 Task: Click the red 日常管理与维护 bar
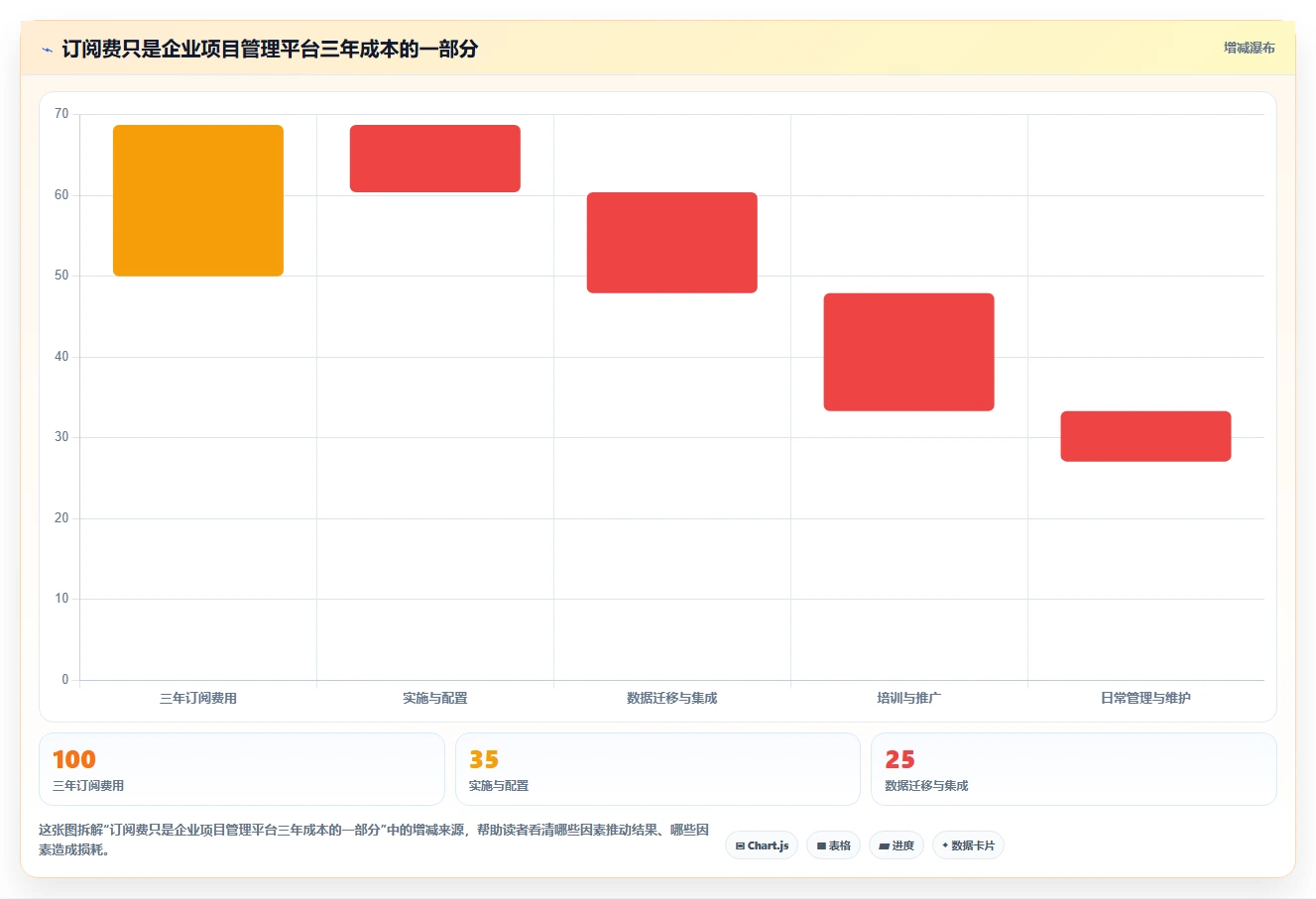click(x=1146, y=436)
